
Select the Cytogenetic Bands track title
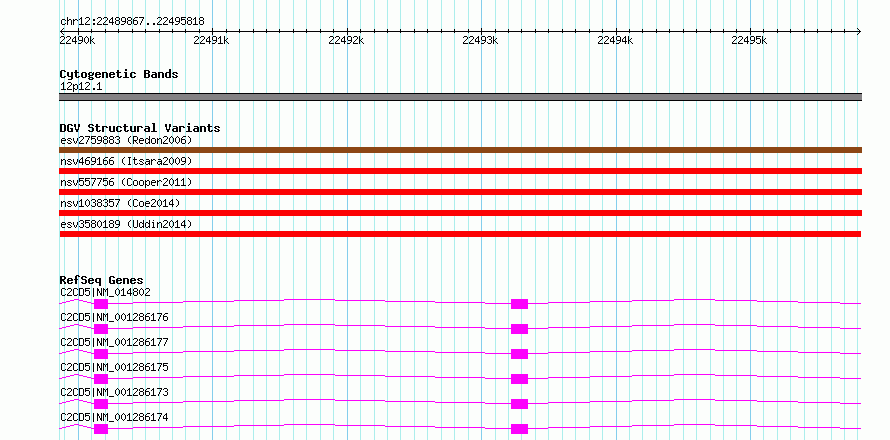pyautogui.click(x=119, y=74)
